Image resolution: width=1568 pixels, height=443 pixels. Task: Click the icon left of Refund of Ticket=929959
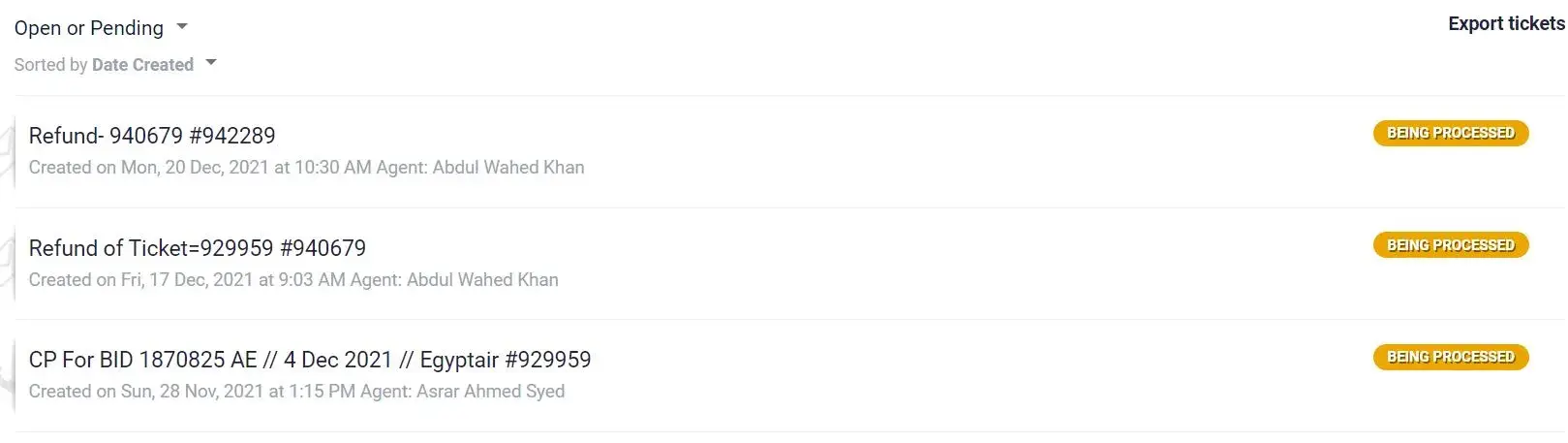point(8,264)
